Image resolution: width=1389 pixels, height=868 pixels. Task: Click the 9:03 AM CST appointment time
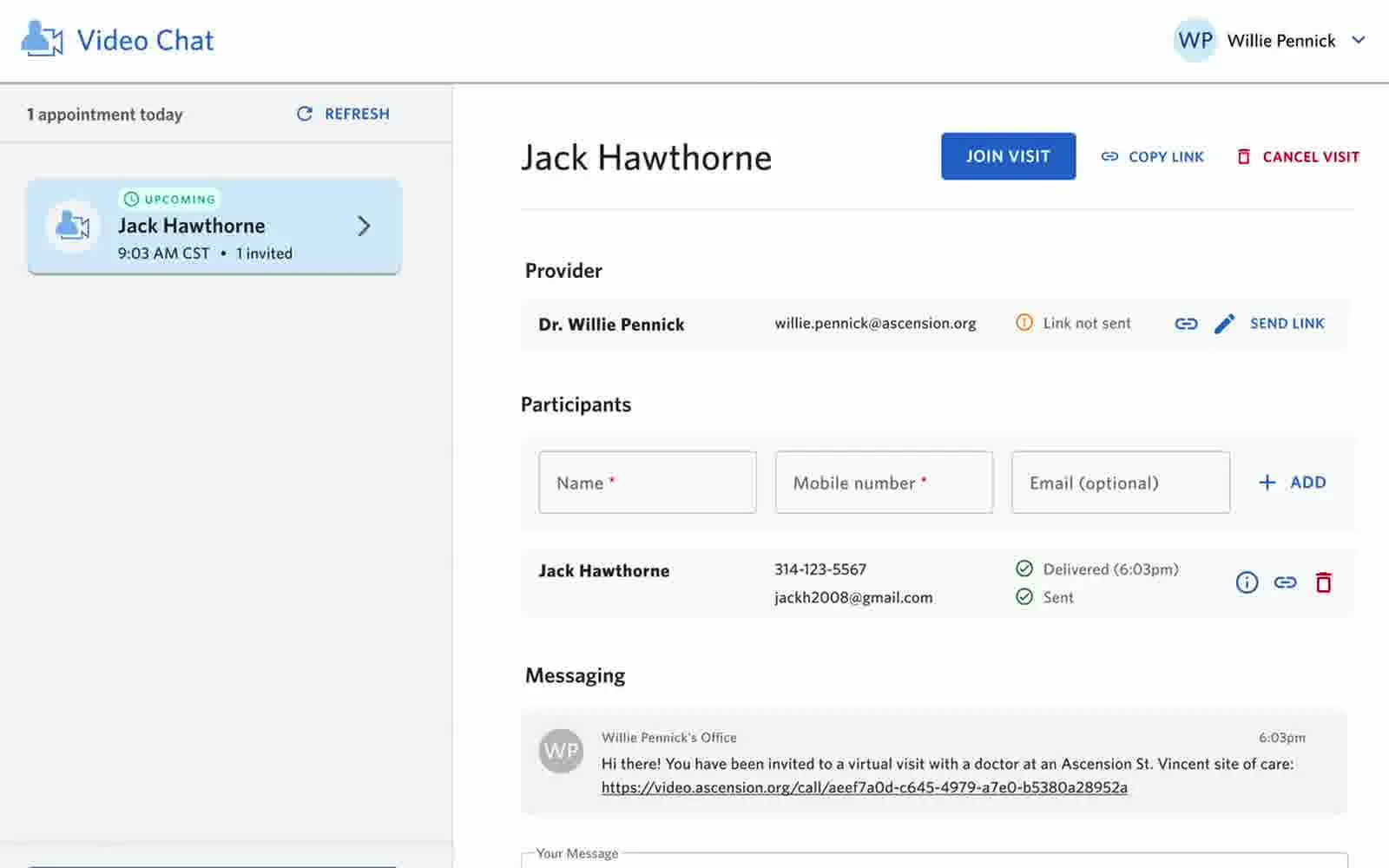pyautogui.click(x=163, y=253)
